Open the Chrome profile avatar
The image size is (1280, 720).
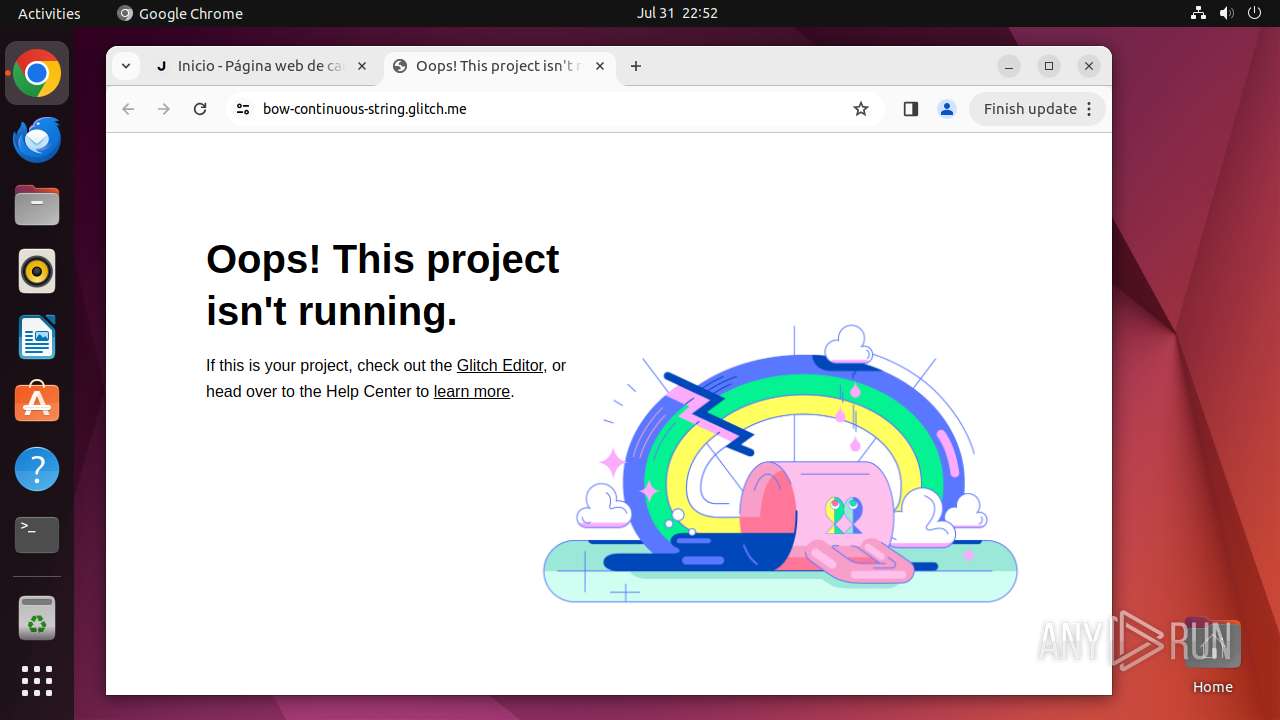click(947, 109)
